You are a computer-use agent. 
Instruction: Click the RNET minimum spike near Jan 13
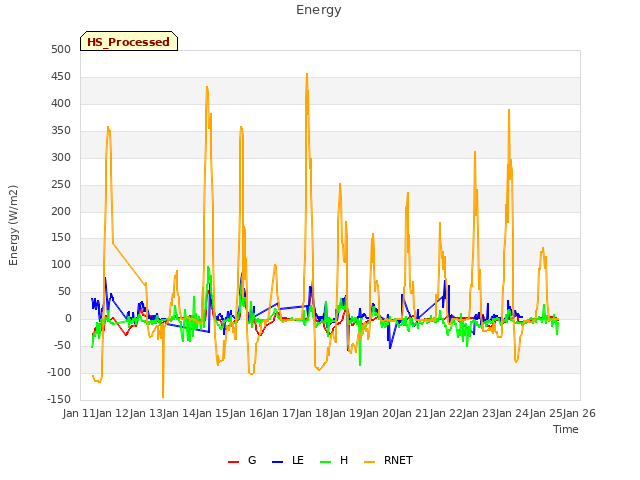point(163,396)
